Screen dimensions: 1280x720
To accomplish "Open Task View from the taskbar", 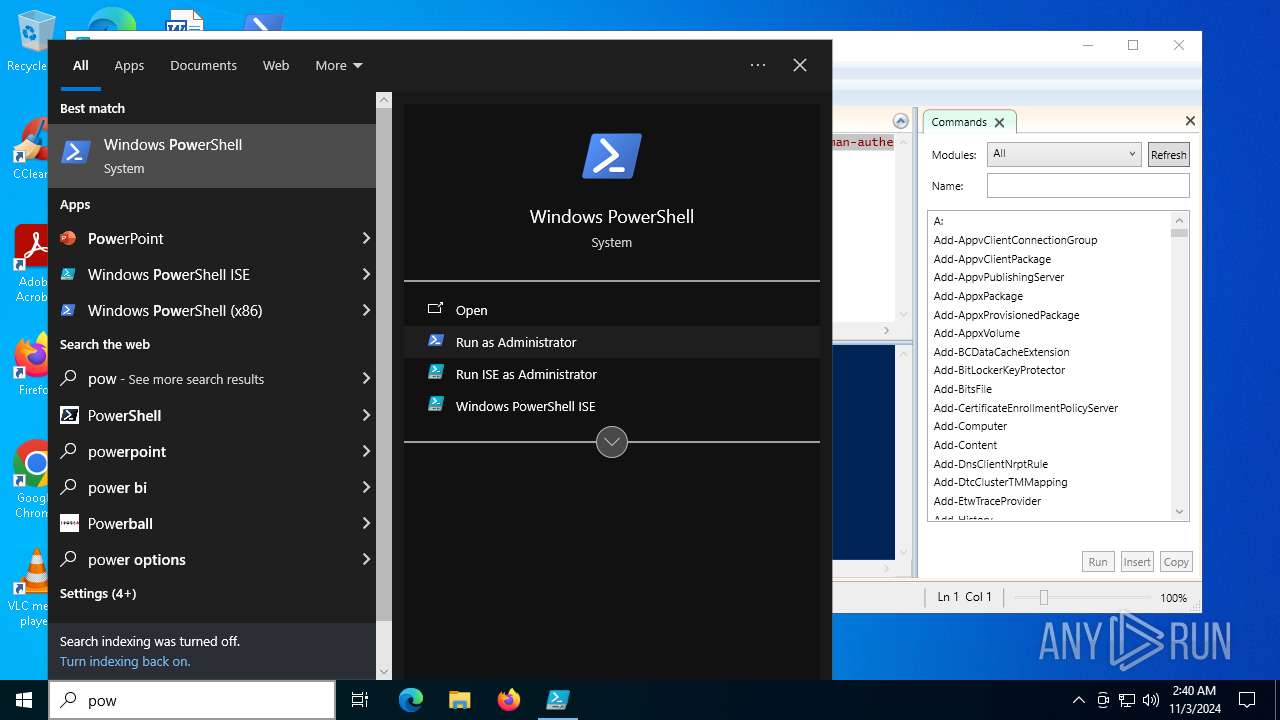I will point(360,700).
